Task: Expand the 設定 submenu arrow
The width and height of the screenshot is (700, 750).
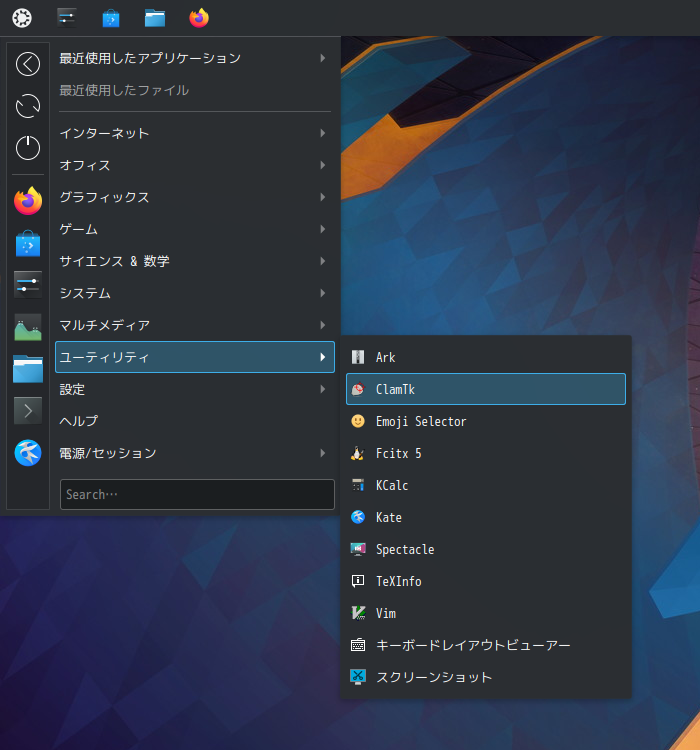Action: click(x=323, y=389)
